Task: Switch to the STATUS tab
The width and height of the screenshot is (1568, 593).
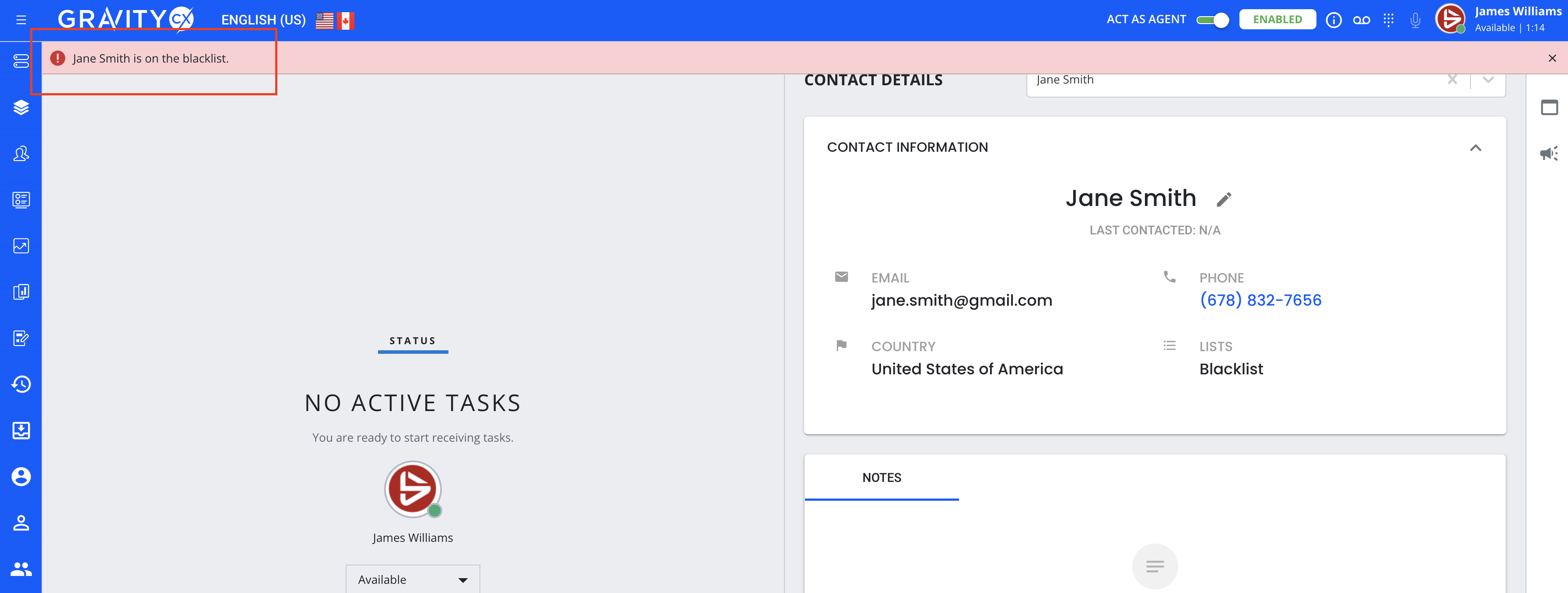Action: coord(412,341)
